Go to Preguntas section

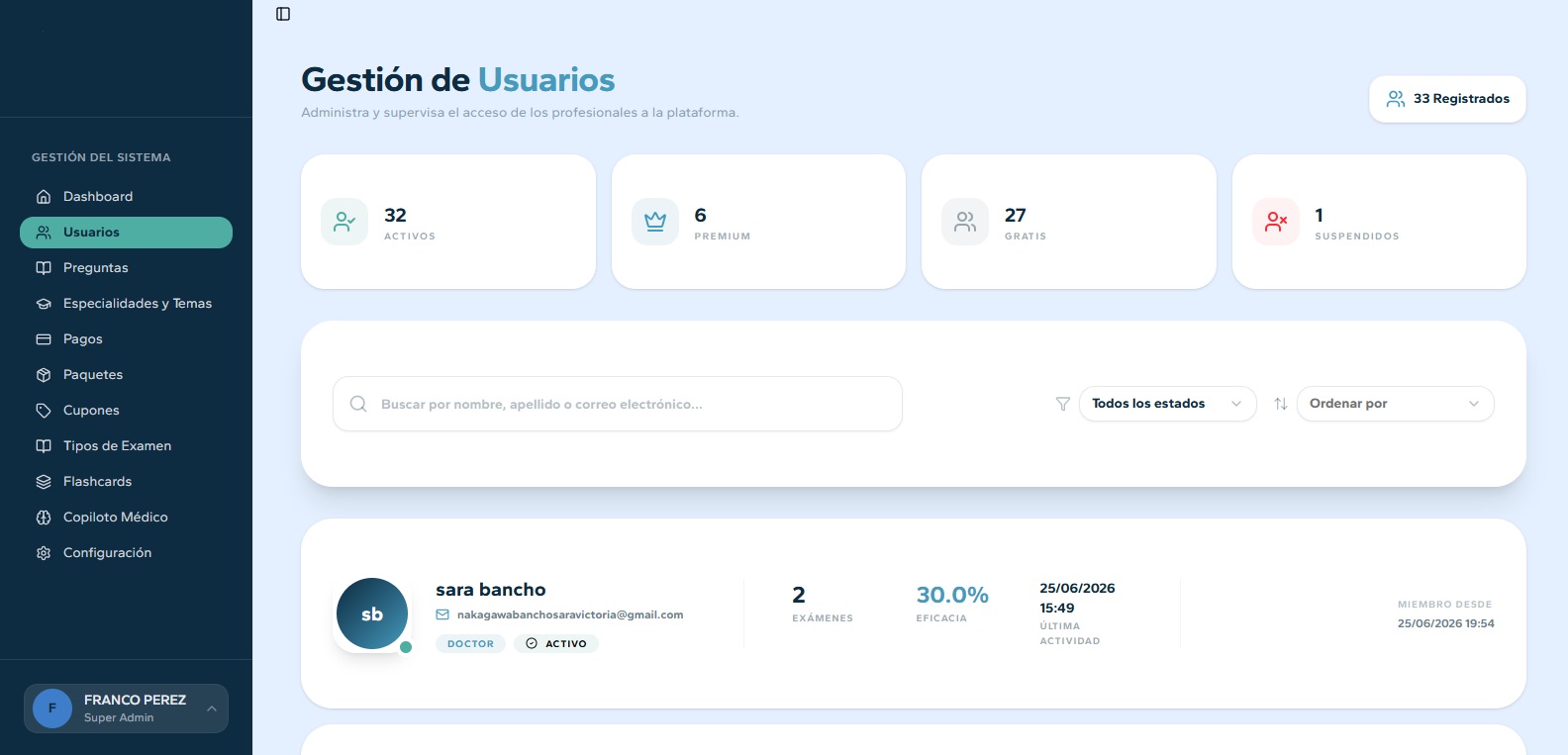(126, 268)
